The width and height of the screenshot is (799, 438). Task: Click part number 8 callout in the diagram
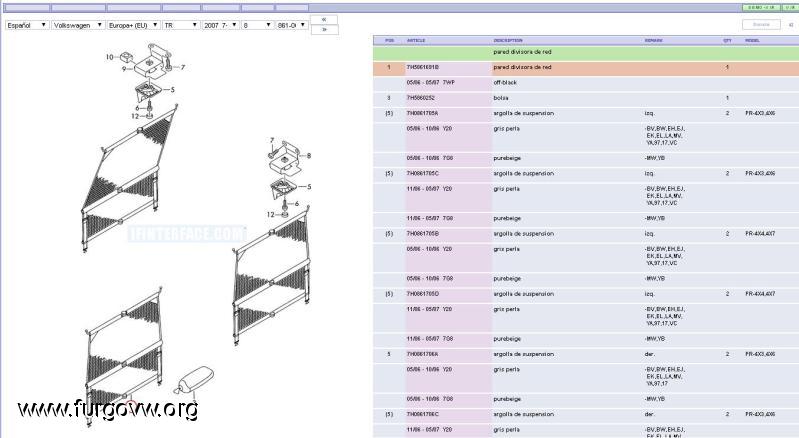tap(309, 156)
